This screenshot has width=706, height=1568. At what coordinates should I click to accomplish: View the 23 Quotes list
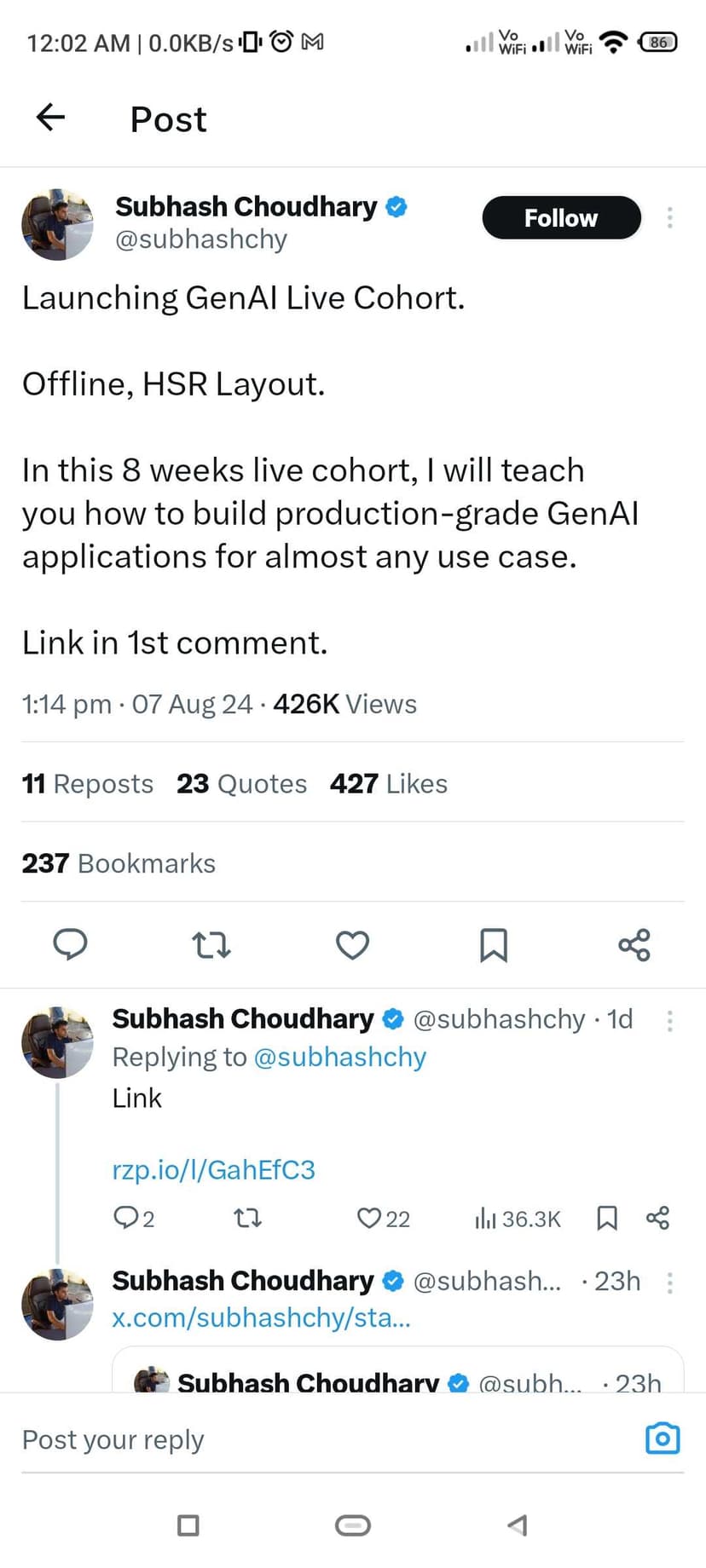[241, 783]
